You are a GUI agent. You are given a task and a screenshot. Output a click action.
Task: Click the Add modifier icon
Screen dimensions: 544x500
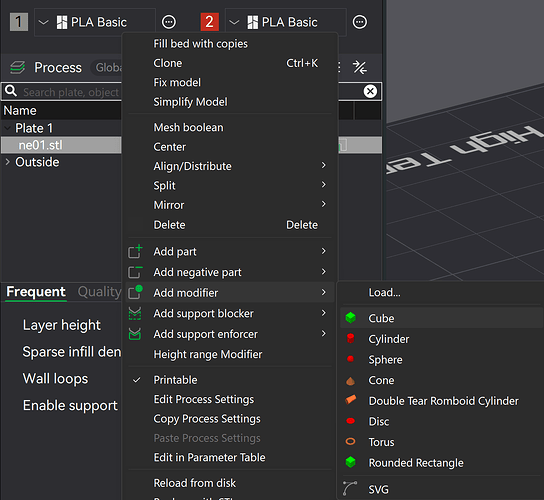coord(135,292)
